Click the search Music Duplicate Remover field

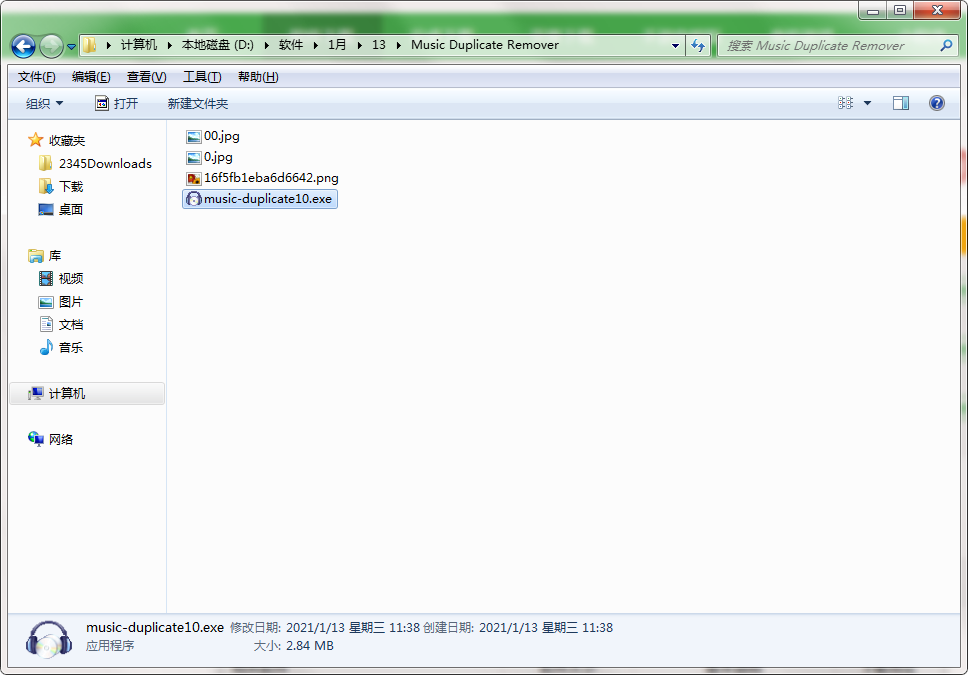[x=828, y=46]
